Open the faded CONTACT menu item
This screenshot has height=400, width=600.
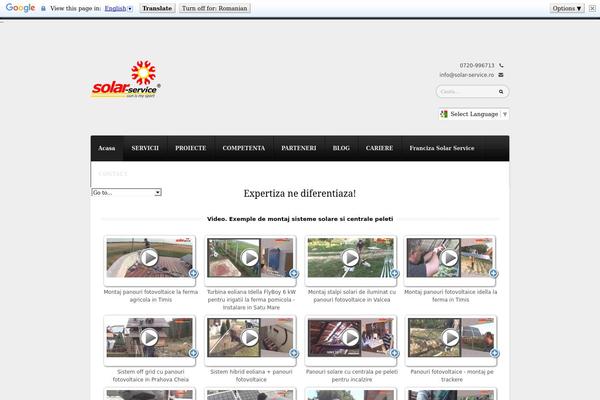point(113,174)
